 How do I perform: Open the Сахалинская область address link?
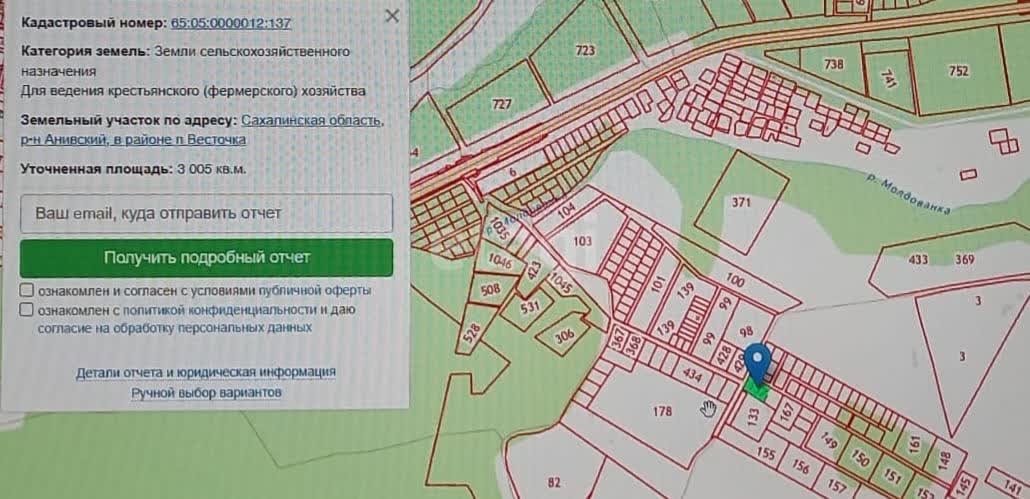[312, 121]
